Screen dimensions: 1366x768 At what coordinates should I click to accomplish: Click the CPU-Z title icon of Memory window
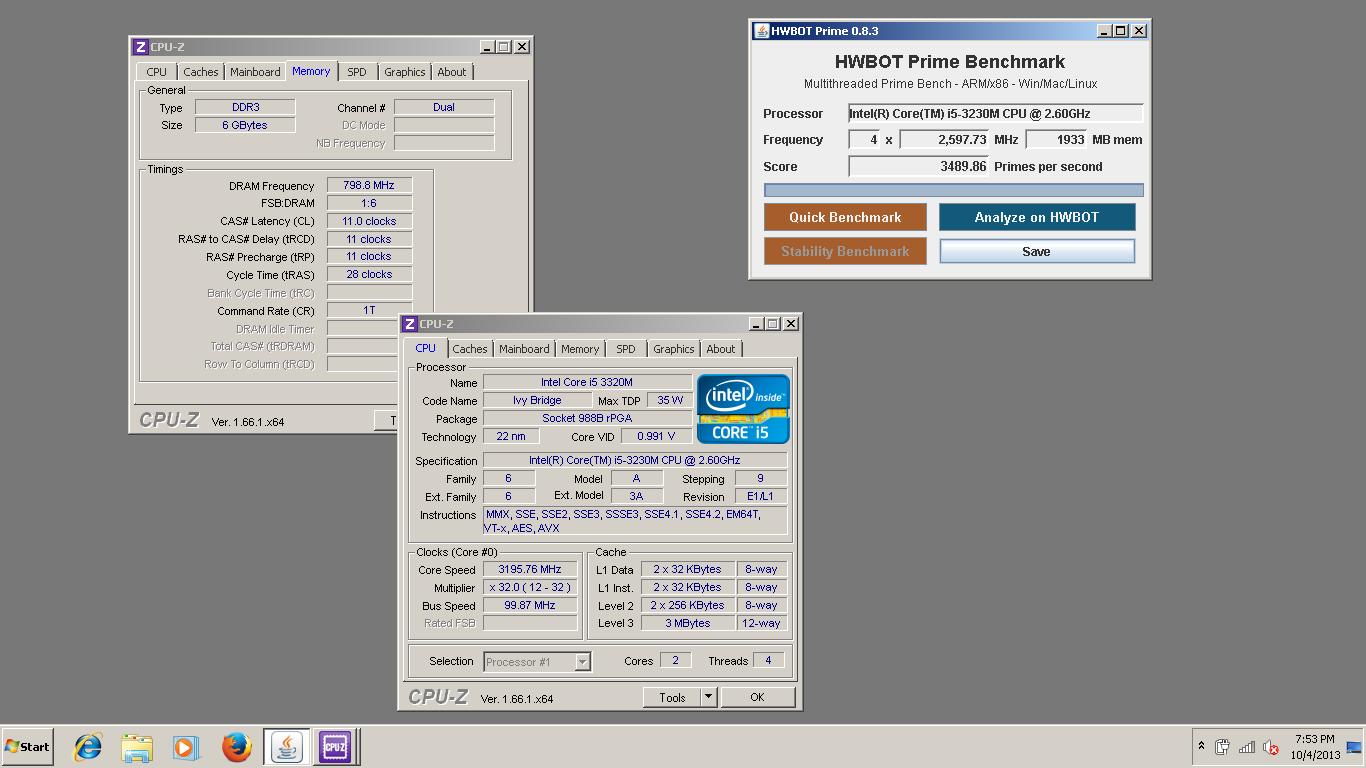point(141,47)
